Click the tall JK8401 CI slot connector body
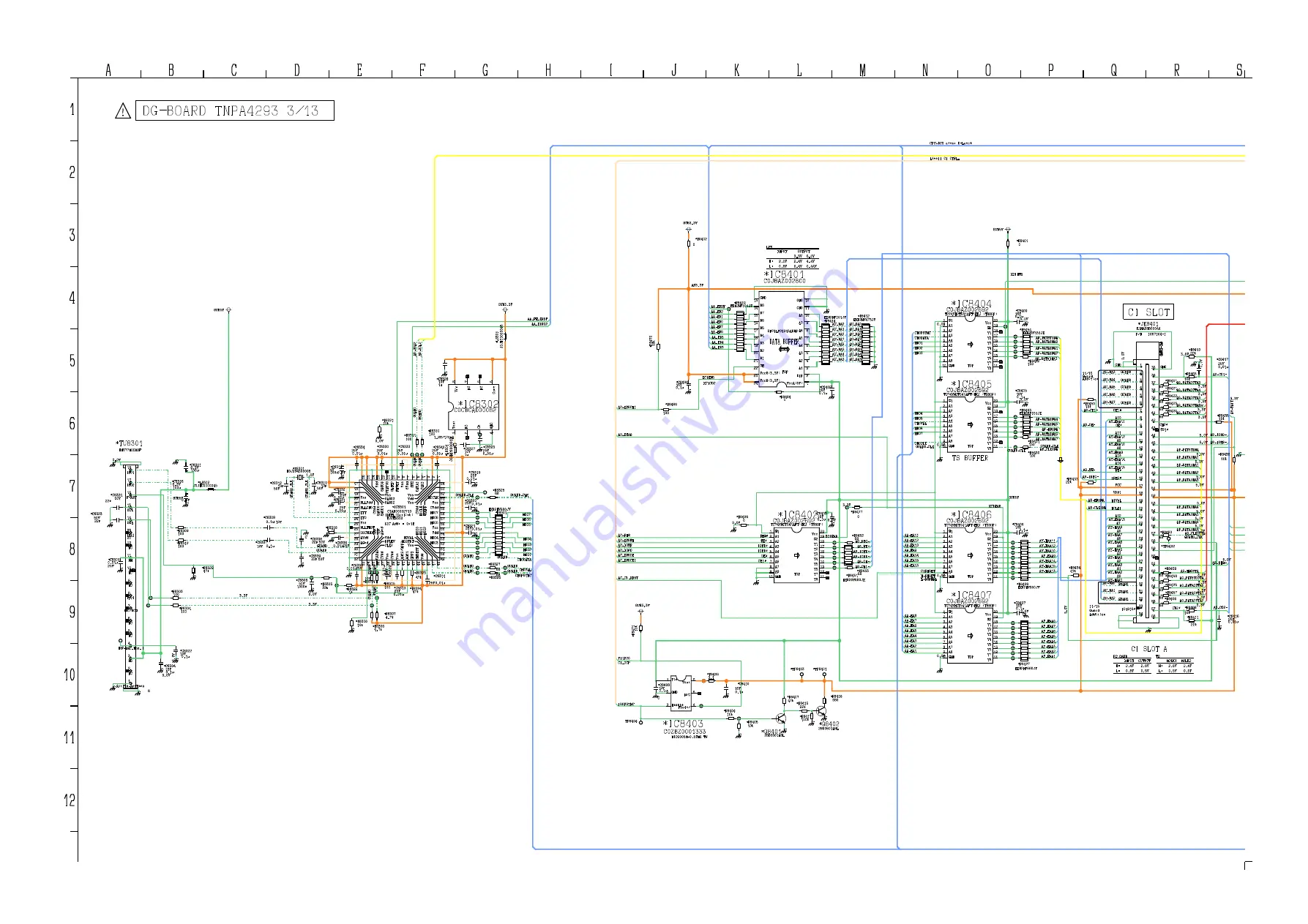This screenshot has width=1308, height=924. 1147,484
